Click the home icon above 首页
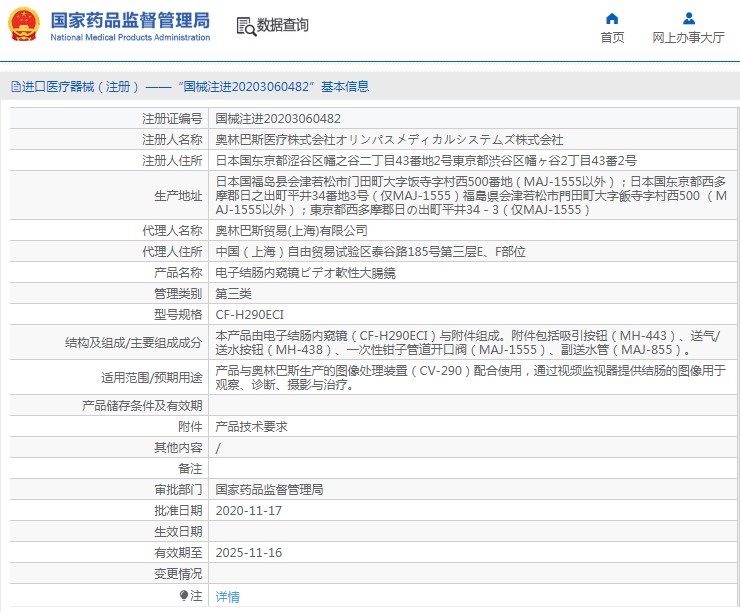 point(612,18)
